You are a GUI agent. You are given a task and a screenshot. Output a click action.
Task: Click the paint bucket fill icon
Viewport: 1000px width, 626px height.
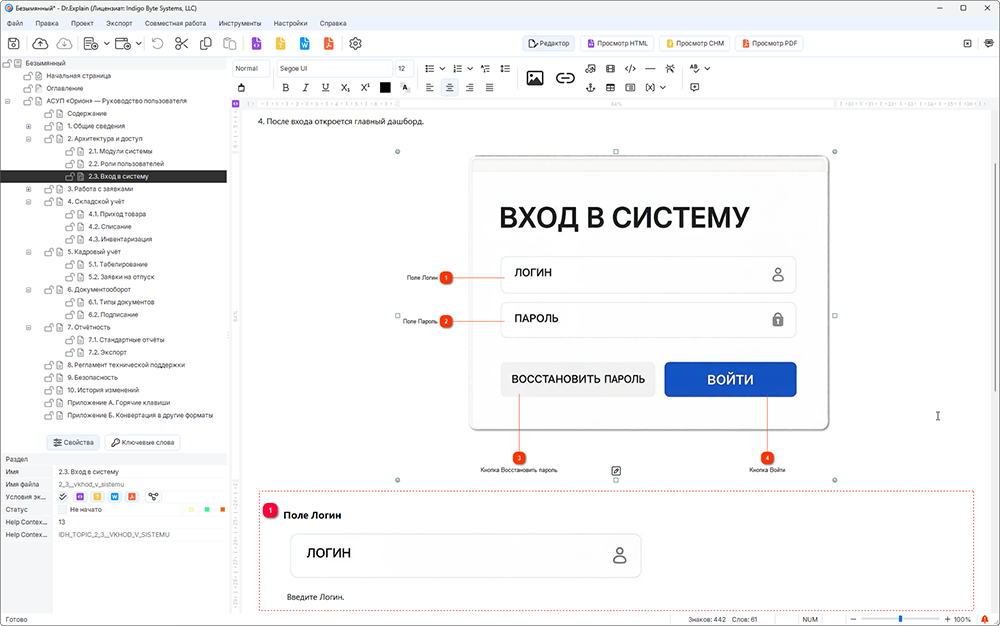point(241,87)
